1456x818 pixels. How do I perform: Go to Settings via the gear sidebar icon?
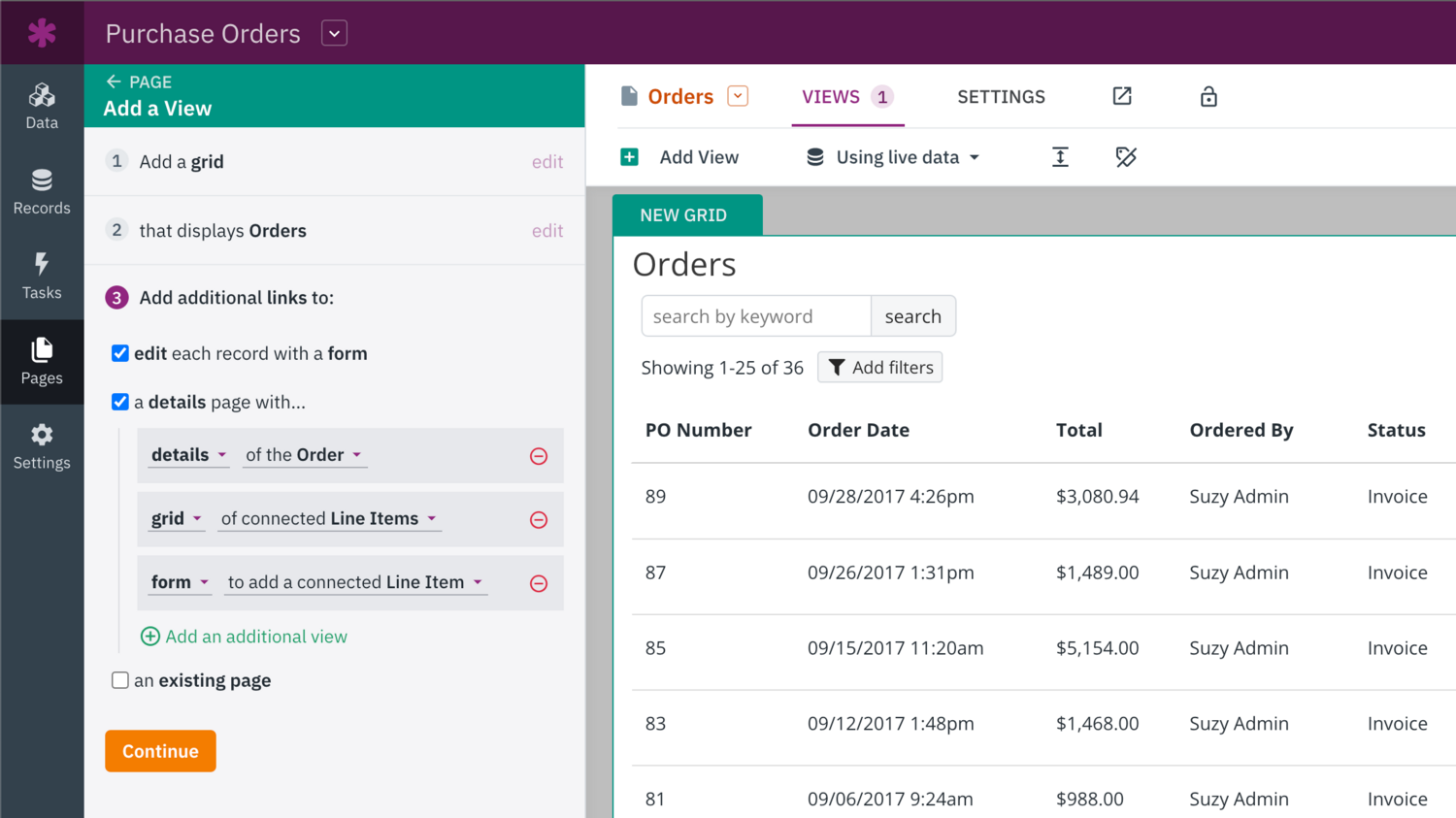tap(42, 445)
